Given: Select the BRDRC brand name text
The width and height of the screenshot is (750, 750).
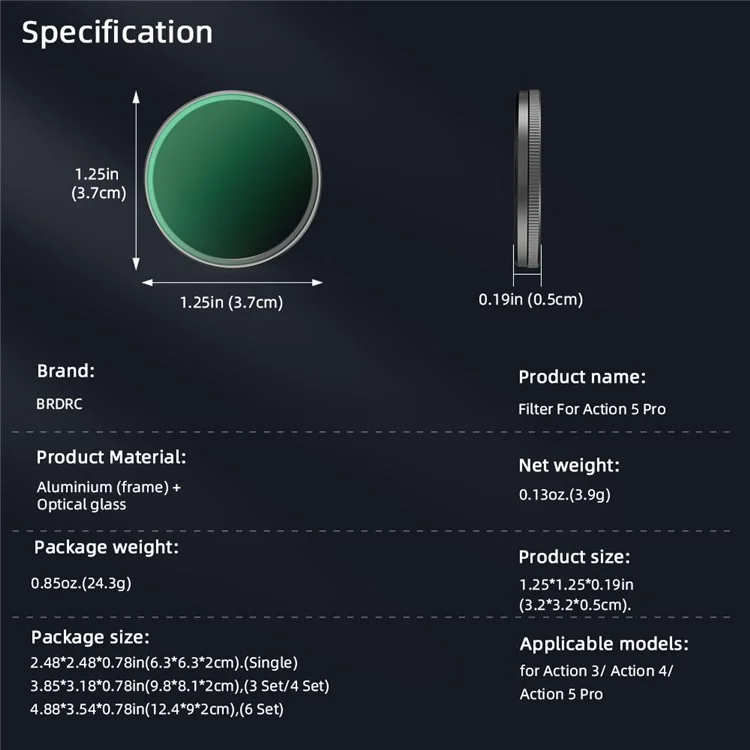Looking at the screenshot, I should (x=59, y=404).
